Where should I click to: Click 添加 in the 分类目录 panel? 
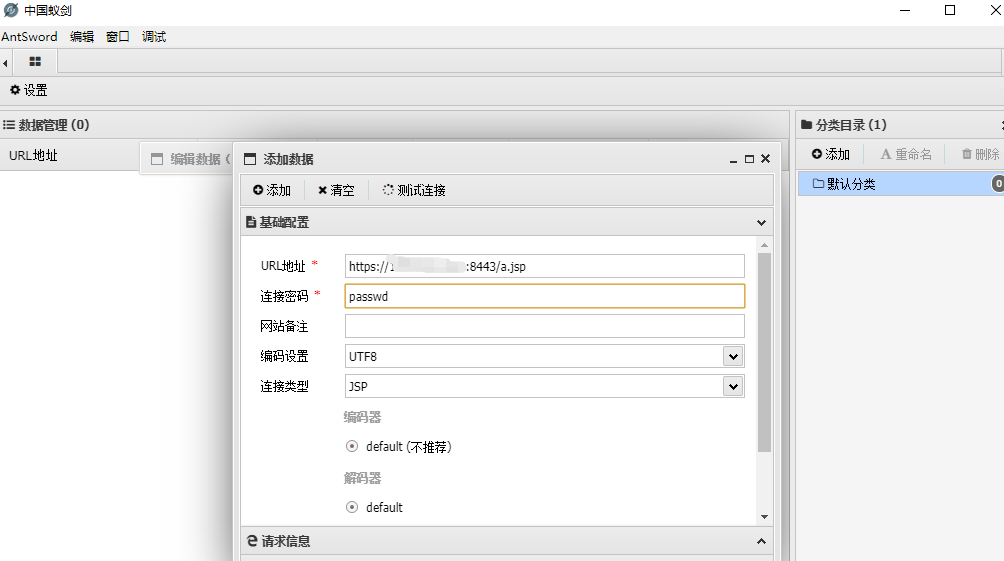tap(830, 154)
